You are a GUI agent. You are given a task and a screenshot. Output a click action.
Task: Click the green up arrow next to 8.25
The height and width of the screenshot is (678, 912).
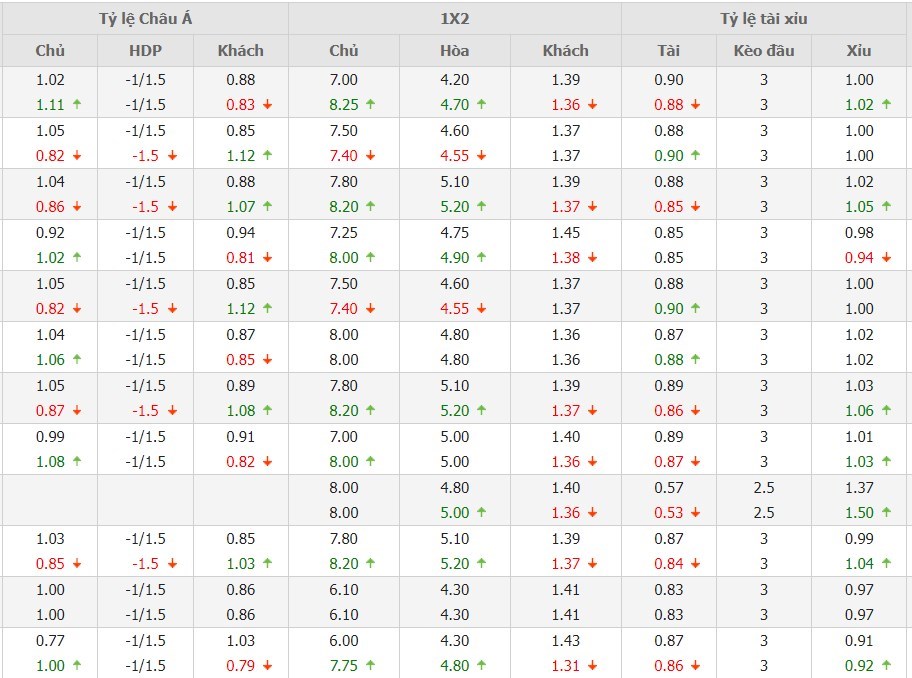370,105
